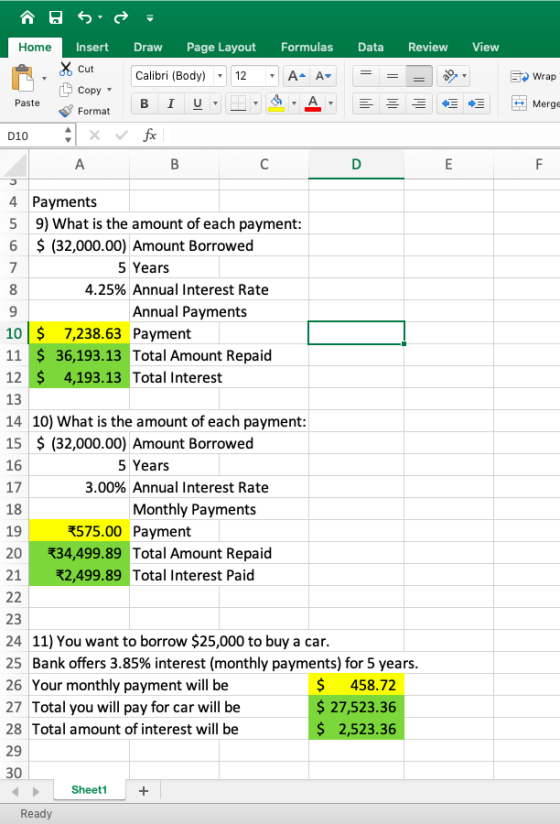Image resolution: width=560 pixels, height=824 pixels.
Task: Select the $7,238.63 payment cell
Action: click(79, 334)
